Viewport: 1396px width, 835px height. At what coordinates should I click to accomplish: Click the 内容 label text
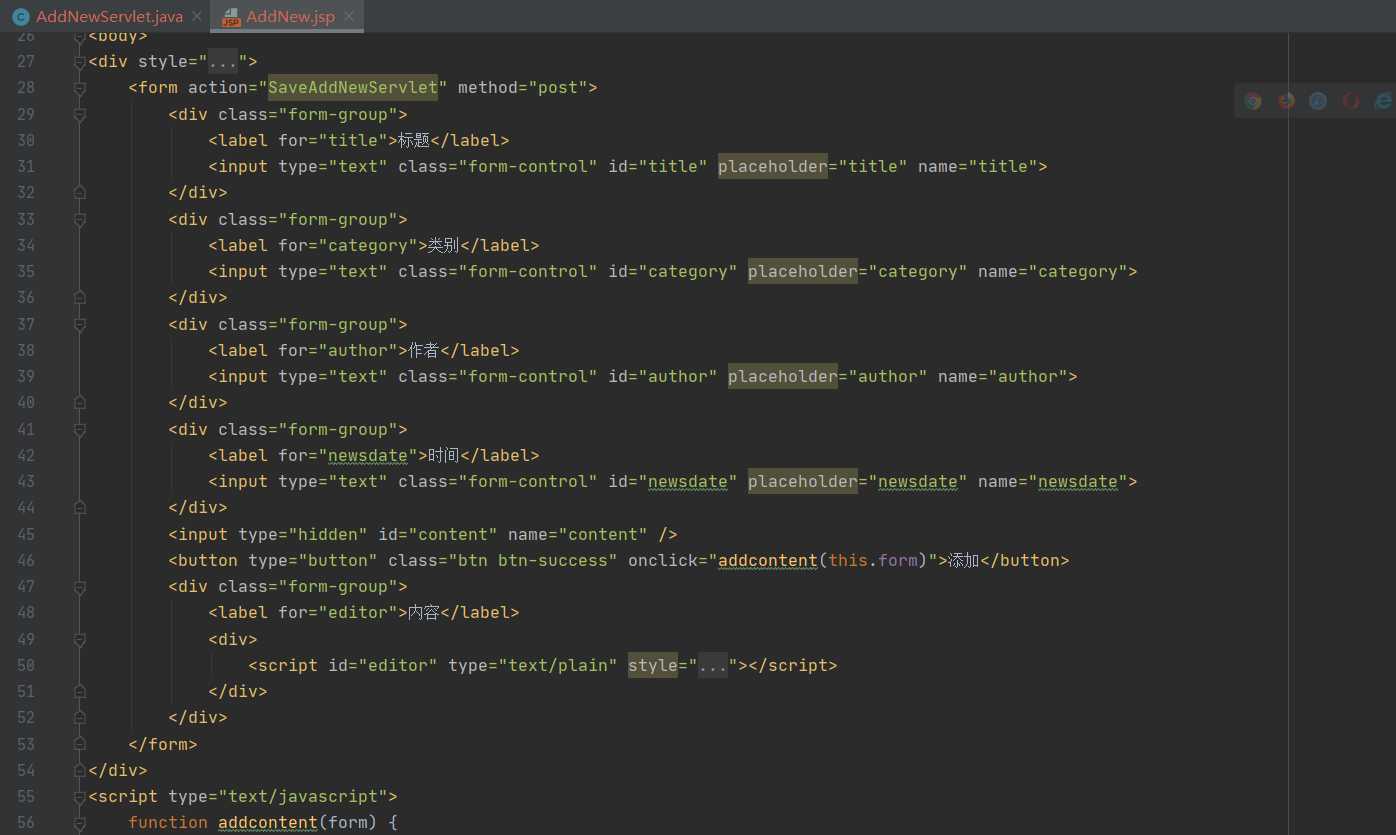click(423, 612)
